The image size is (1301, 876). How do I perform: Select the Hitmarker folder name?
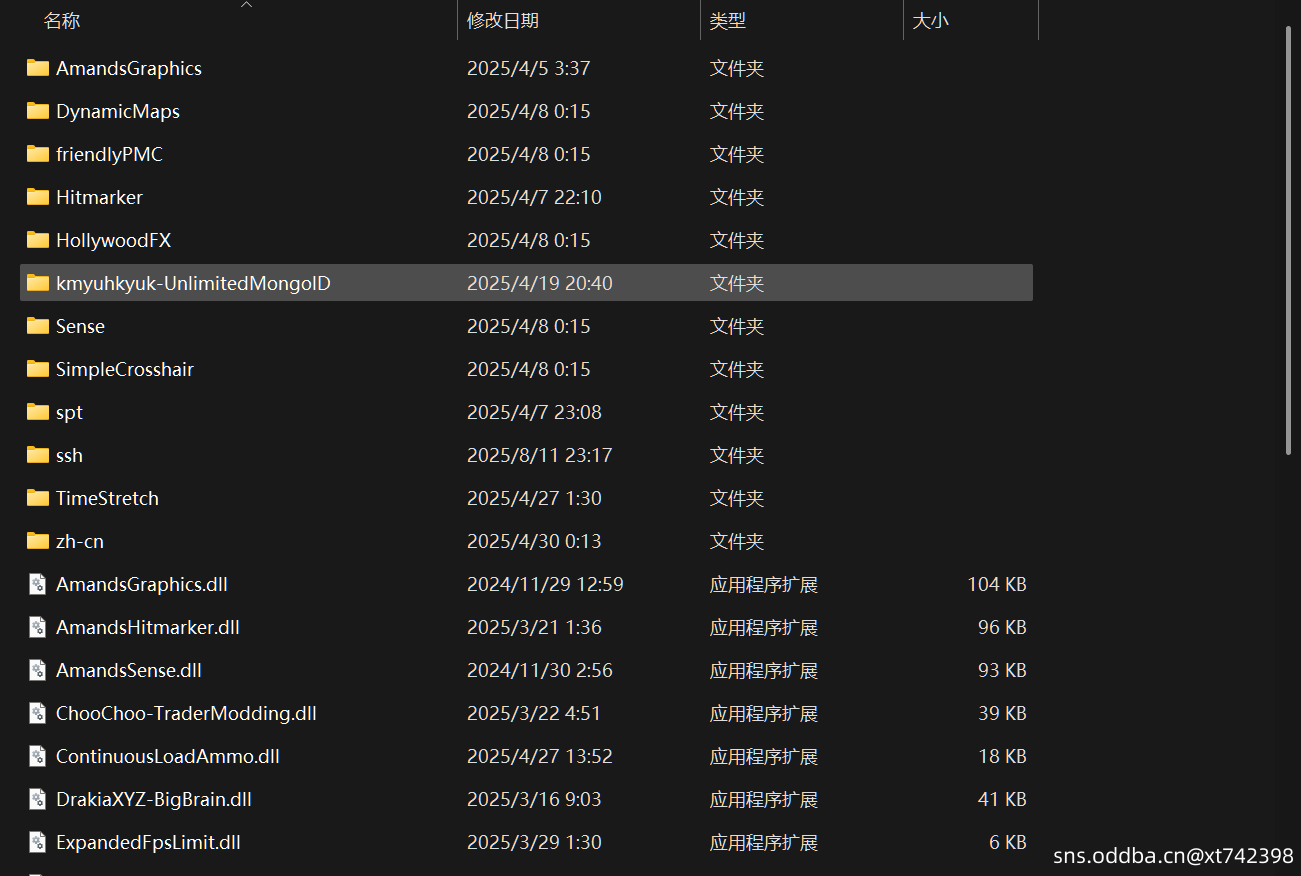point(99,197)
